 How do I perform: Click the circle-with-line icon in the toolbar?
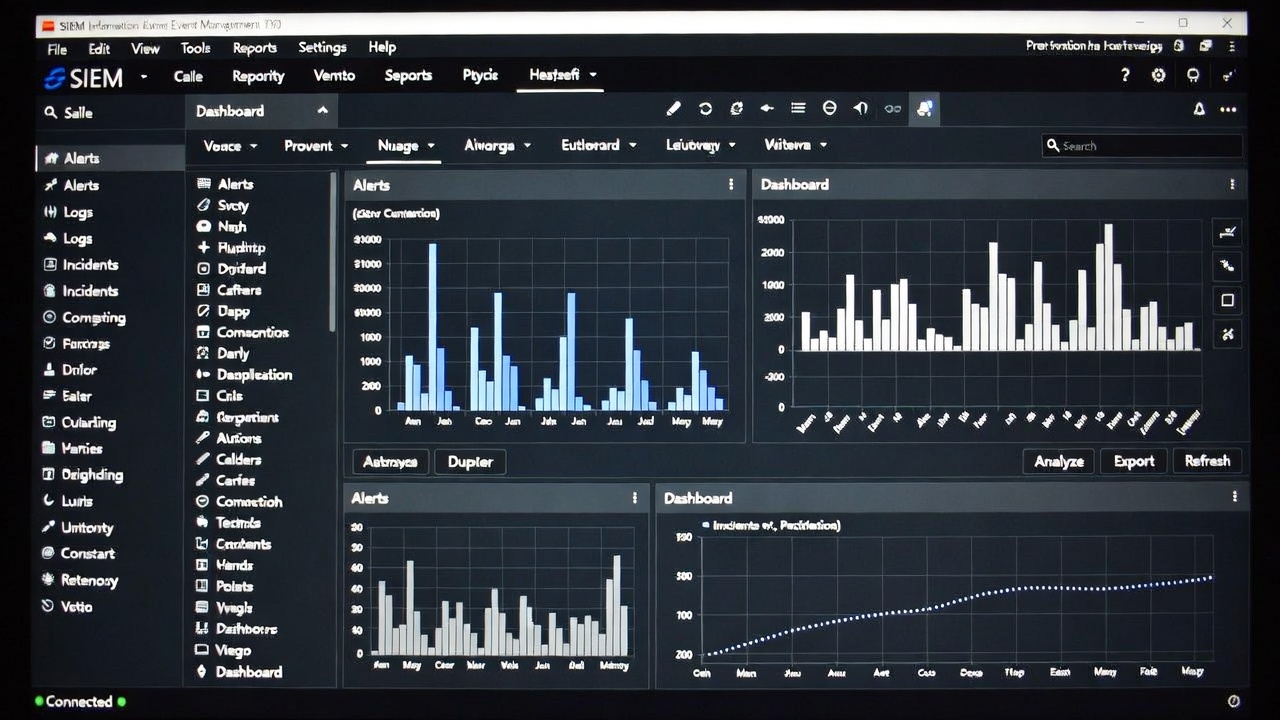pos(829,109)
